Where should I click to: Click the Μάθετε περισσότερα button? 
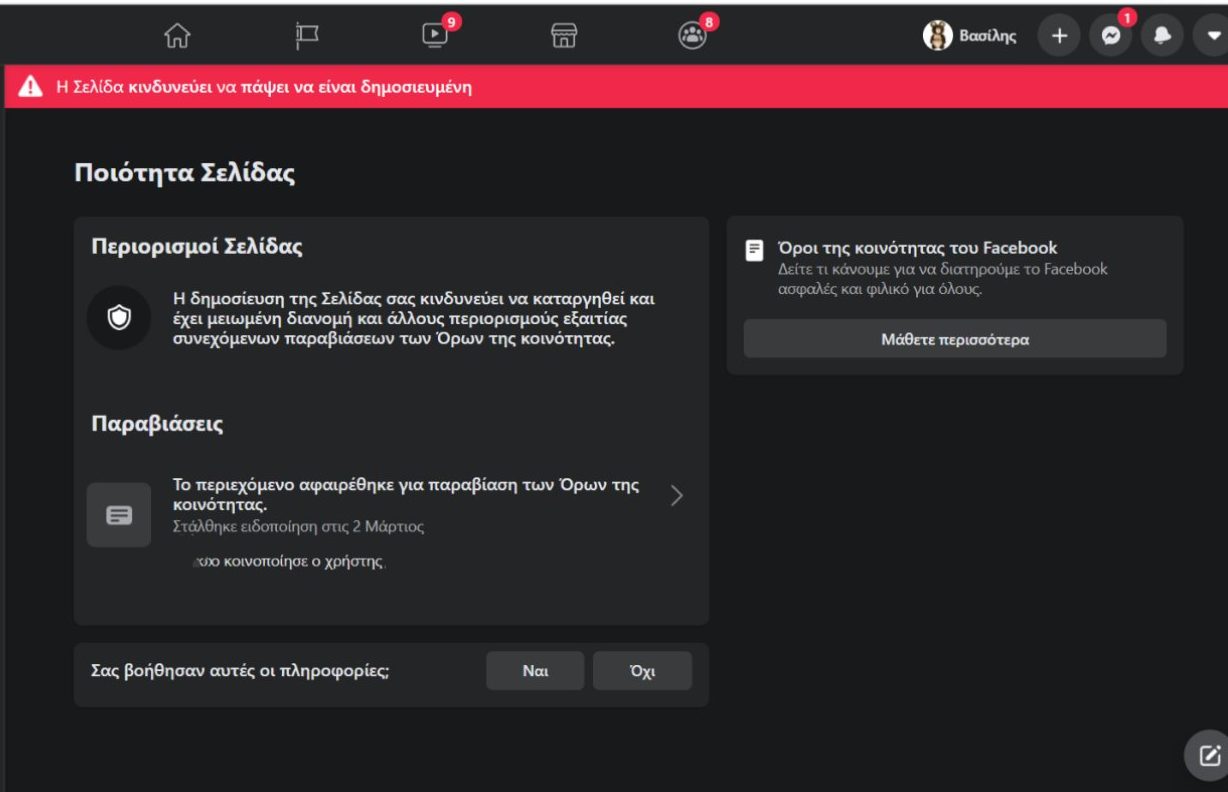point(954,339)
